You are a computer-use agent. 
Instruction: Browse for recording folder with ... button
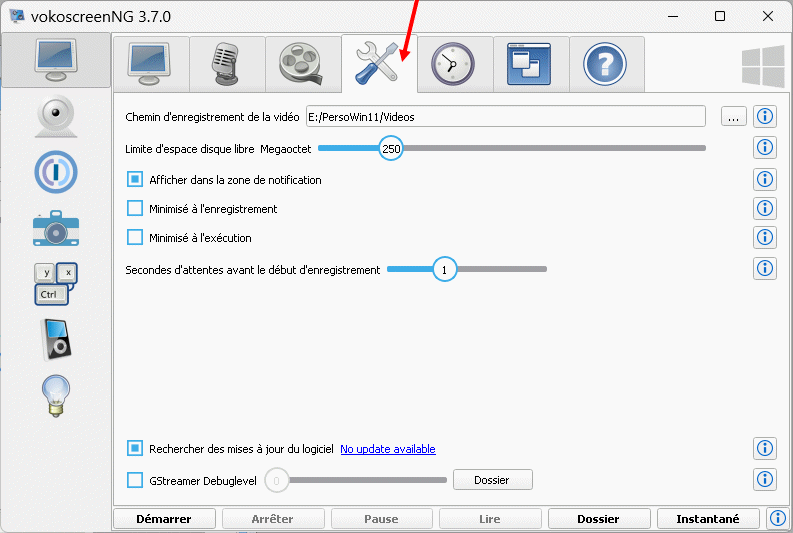tap(733, 117)
